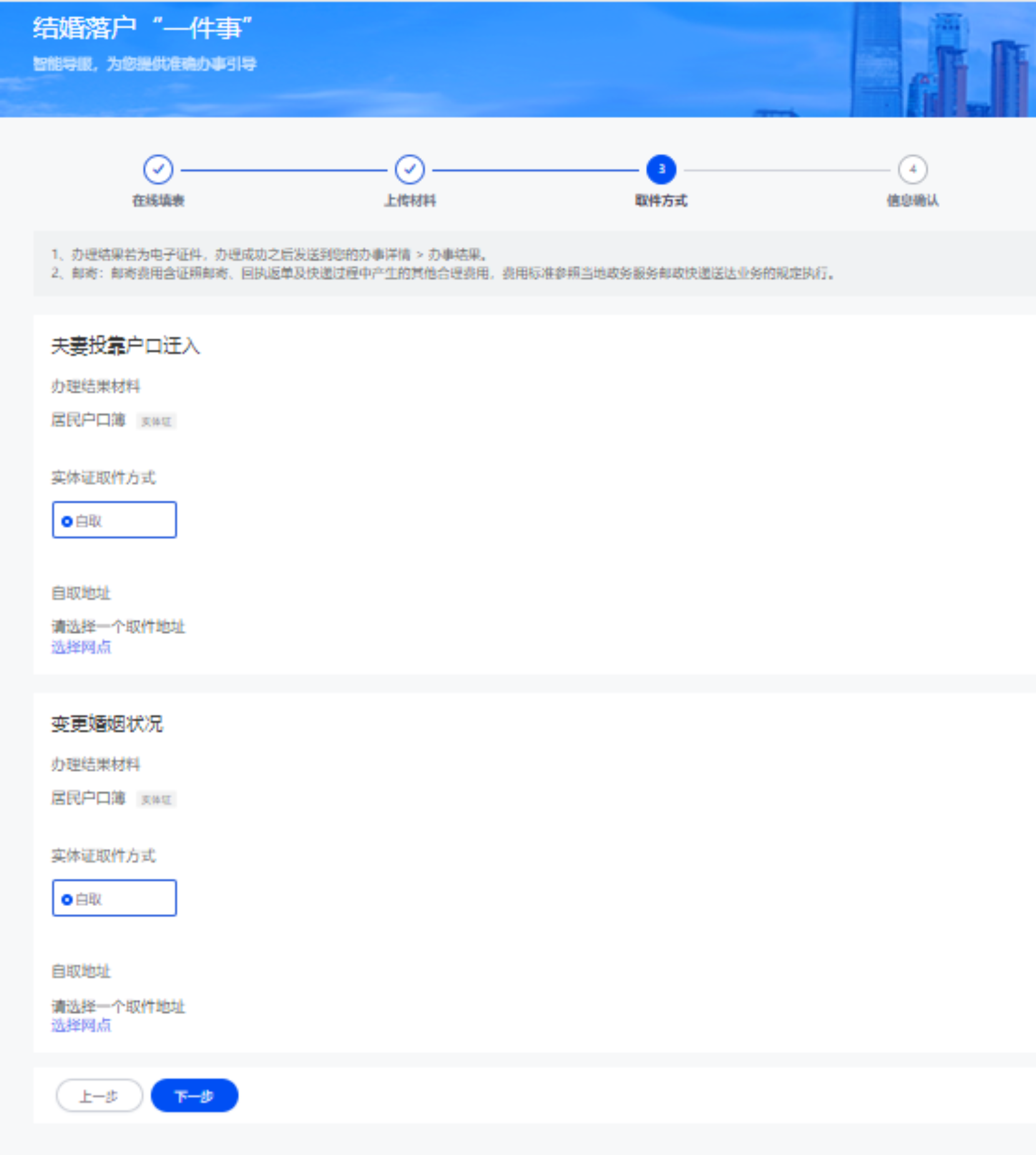Click the 取件方式 step label
The height and width of the screenshot is (1155, 1036).
pyautogui.click(x=661, y=200)
